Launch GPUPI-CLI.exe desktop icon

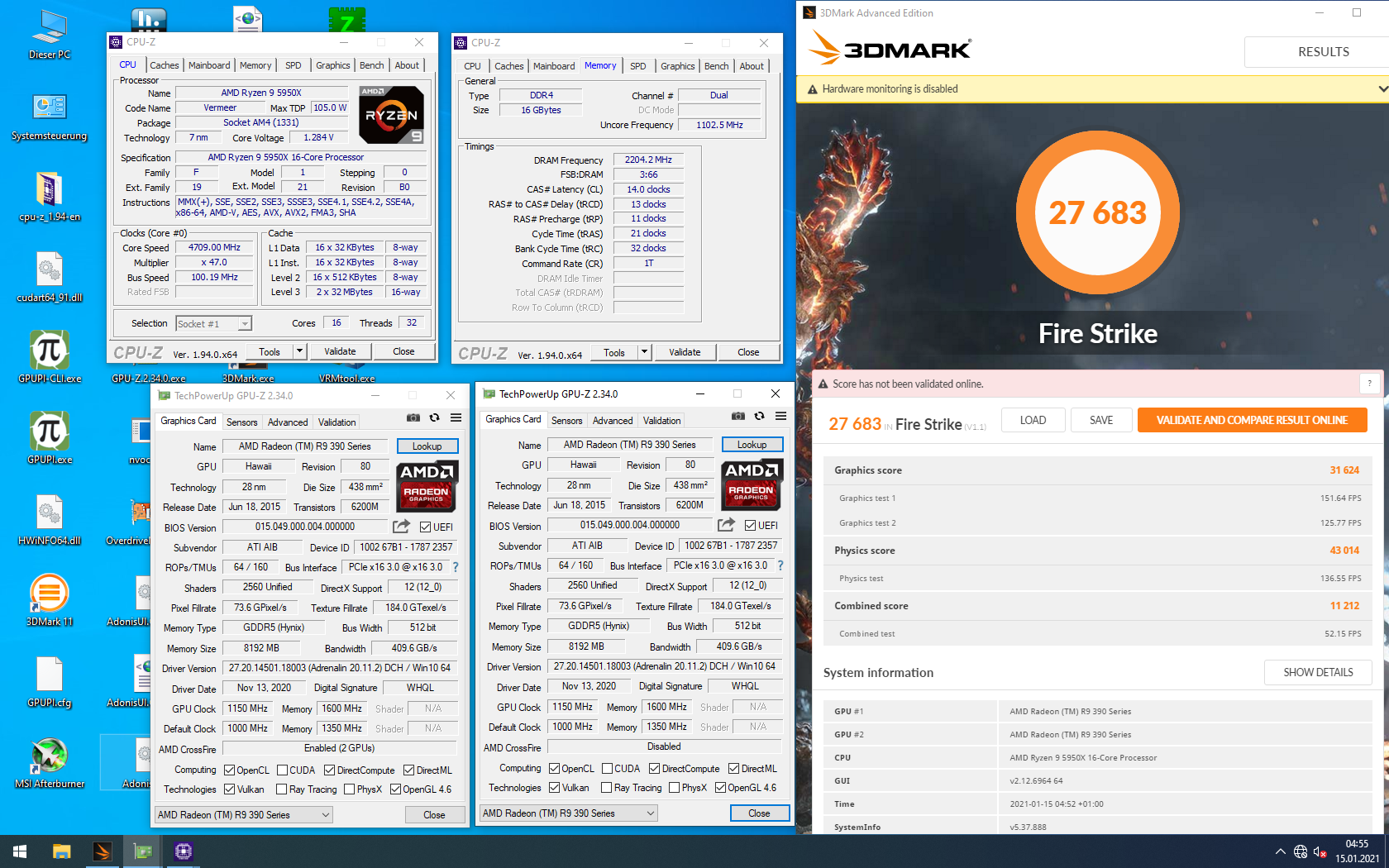point(50,358)
